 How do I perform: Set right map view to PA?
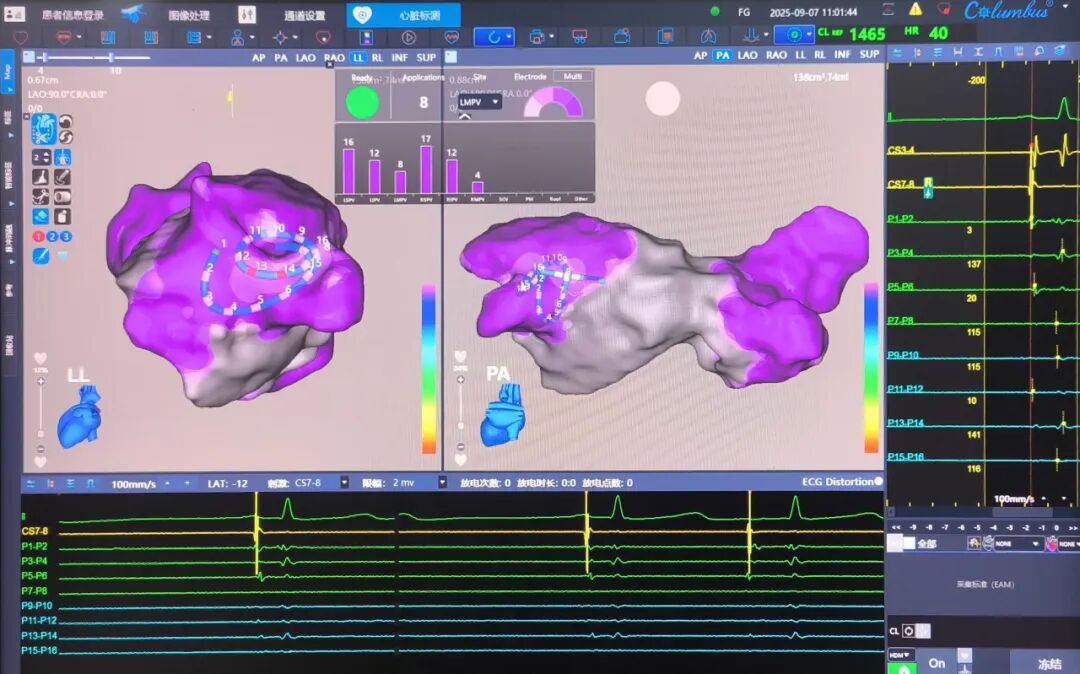coord(723,55)
